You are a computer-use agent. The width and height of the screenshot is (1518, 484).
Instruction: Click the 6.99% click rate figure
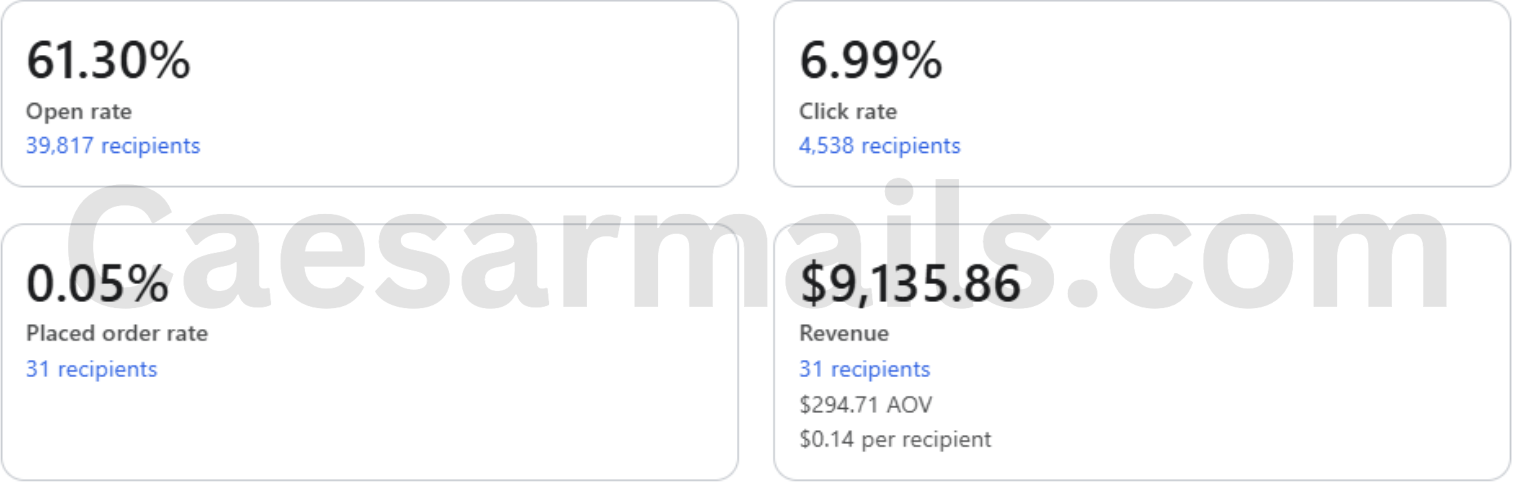[x=870, y=61]
